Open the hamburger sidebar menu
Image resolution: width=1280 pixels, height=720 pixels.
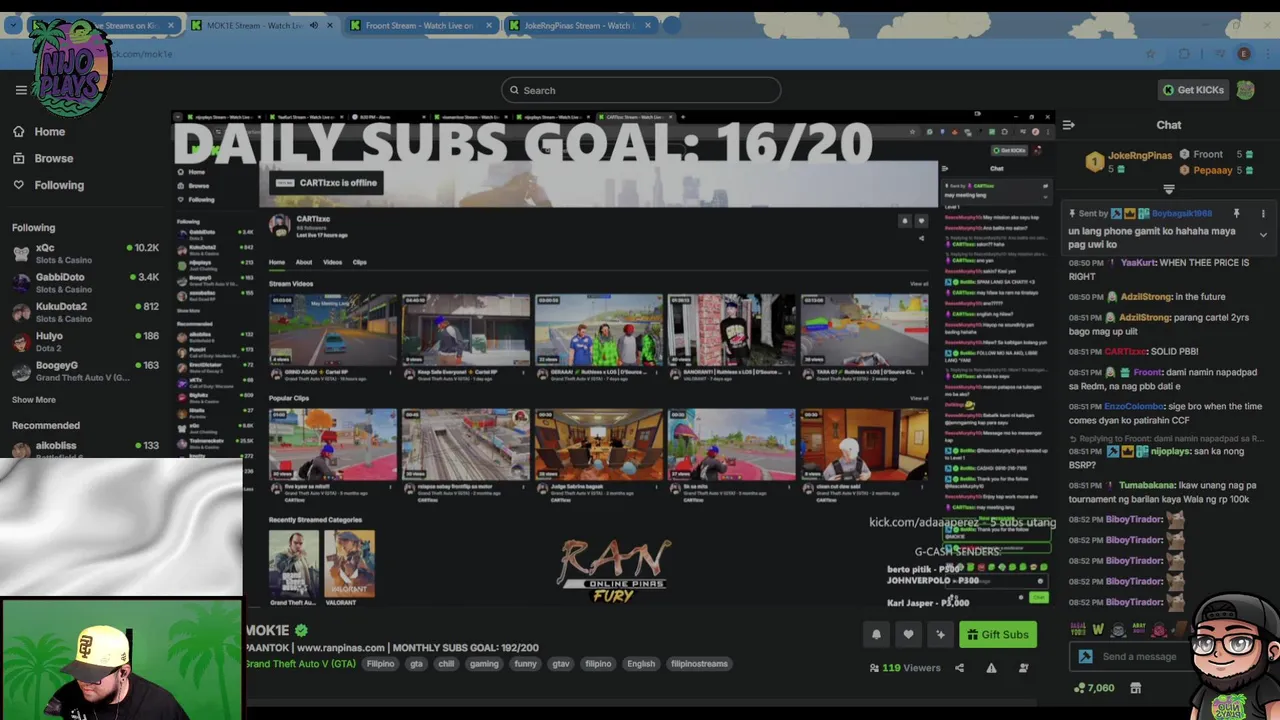point(21,90)
